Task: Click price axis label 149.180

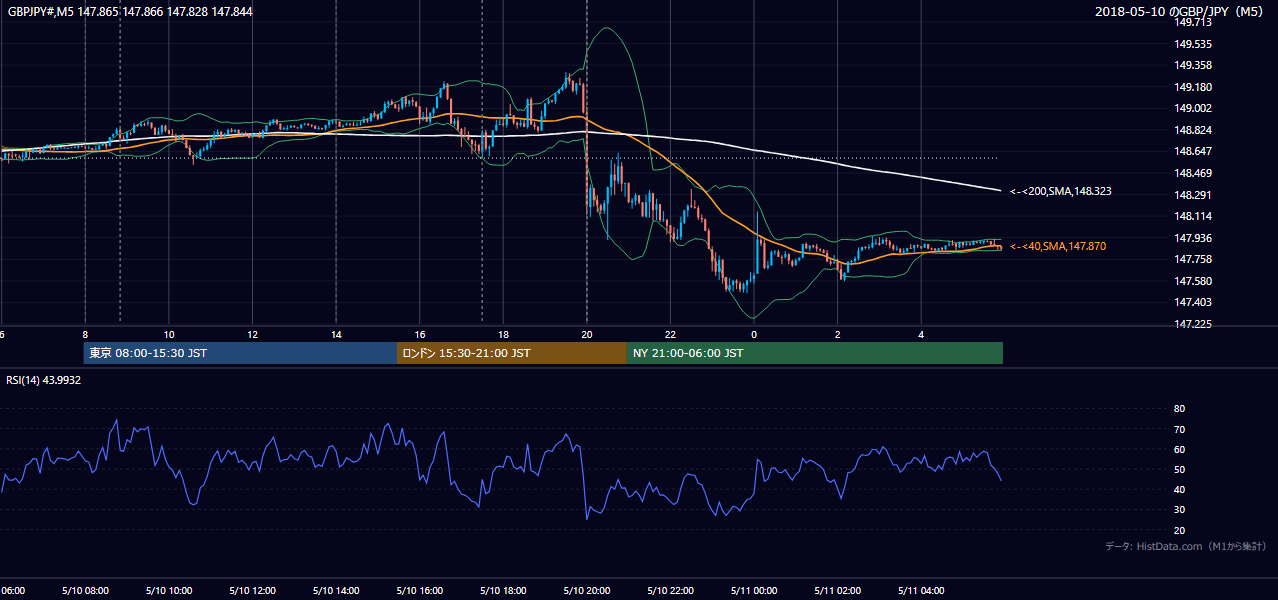Action: pyautogui.click(x=1192, y=87)
